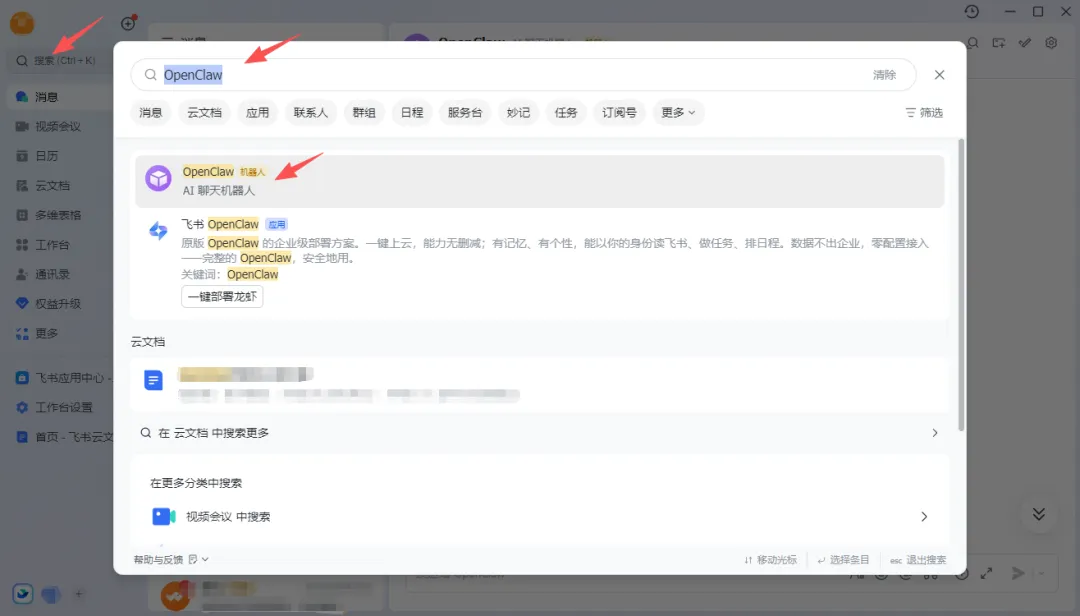This screenshot has width=1080, height=616.
Task: Click the search results scrollbar
Action: pos(961,285)
